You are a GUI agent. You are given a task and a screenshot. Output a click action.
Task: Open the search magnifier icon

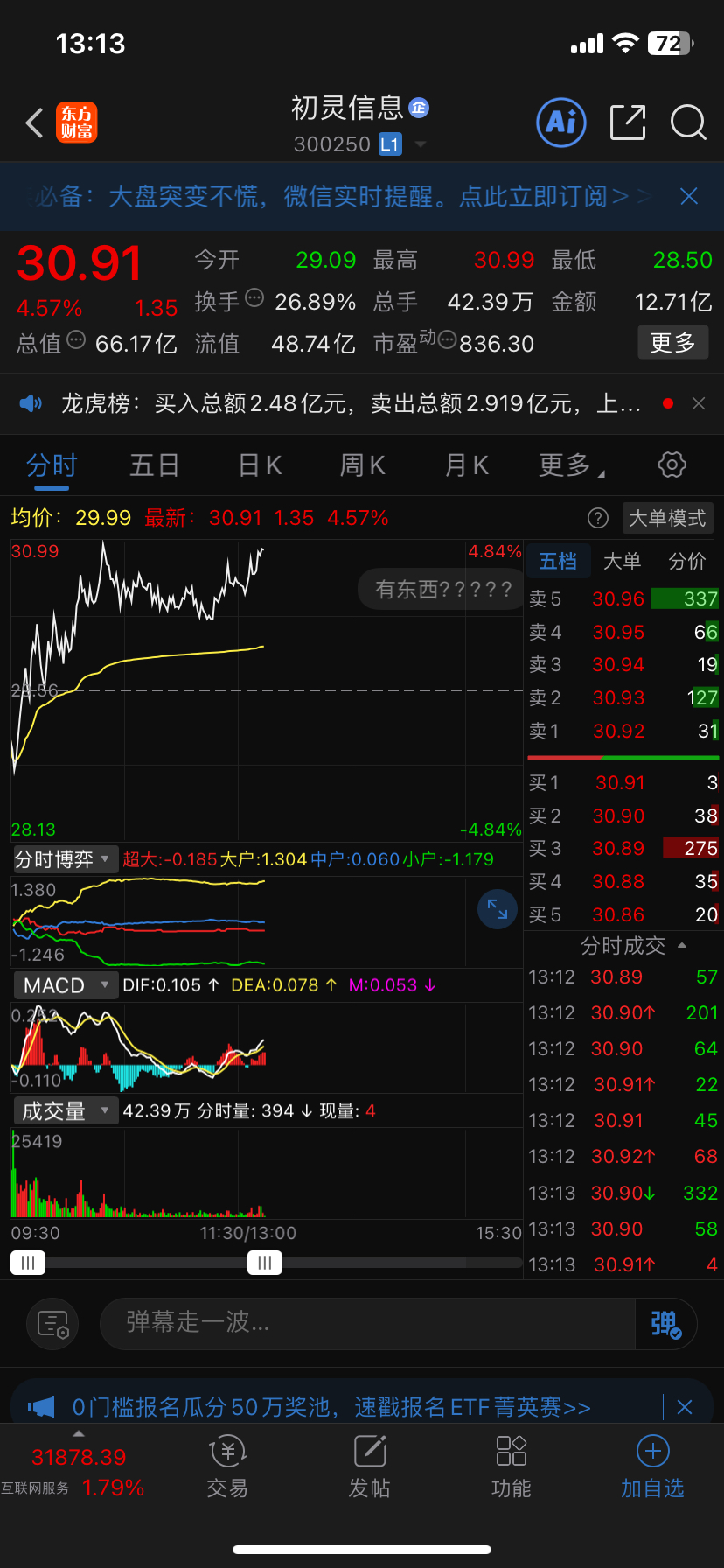[x=688, y=122]
